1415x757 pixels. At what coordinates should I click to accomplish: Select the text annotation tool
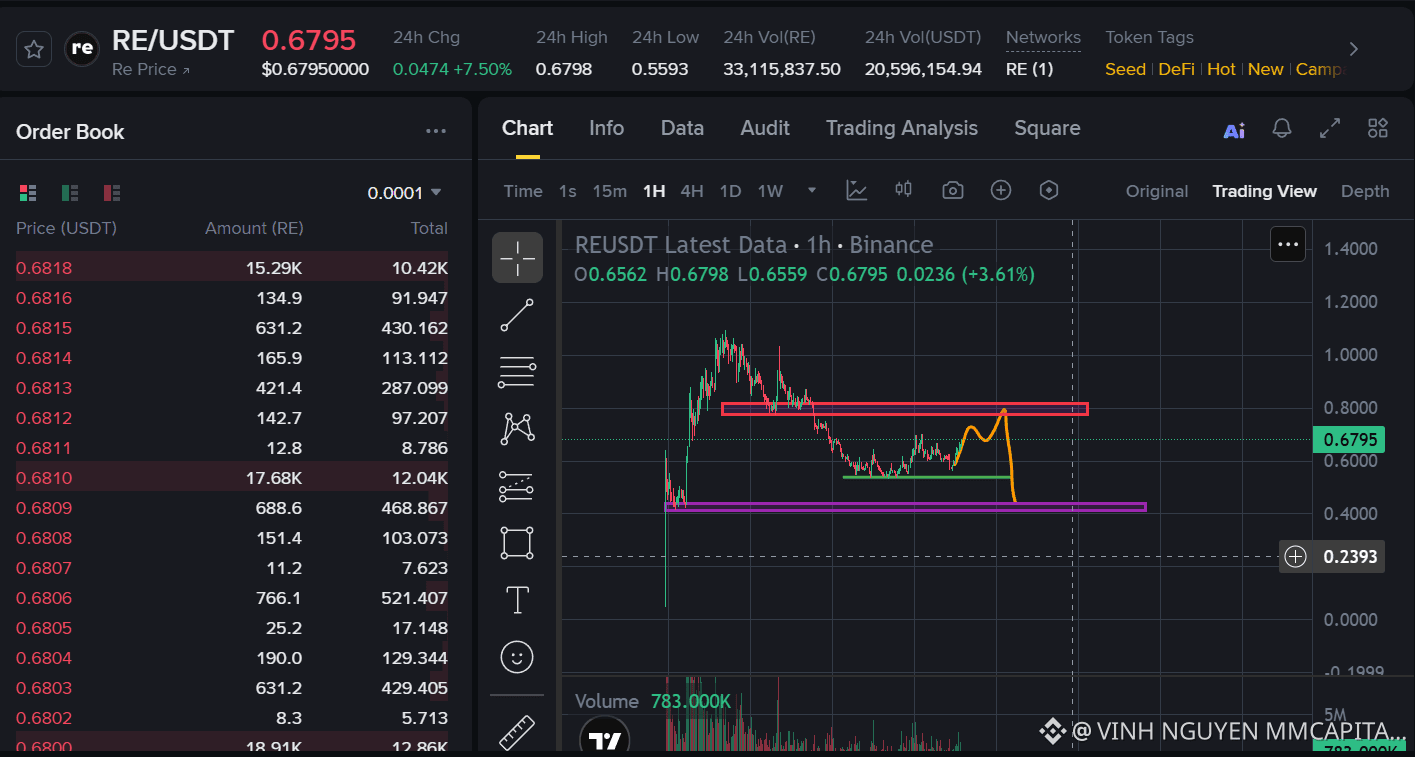click(517, 600)
